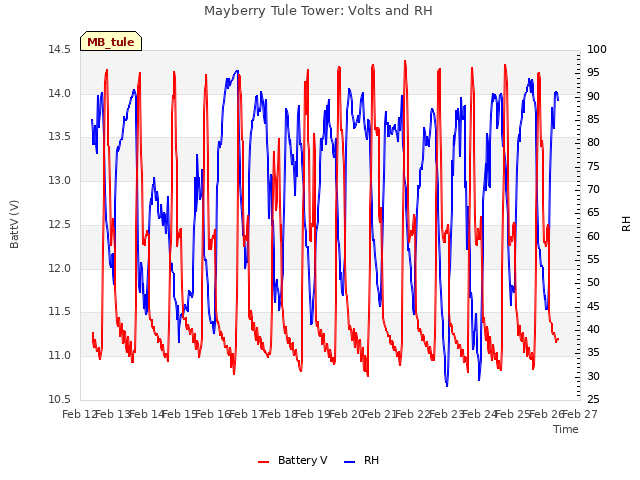The image size is (640, 480).
Task: Click the Feb 22 date tick
Action: 413,415
